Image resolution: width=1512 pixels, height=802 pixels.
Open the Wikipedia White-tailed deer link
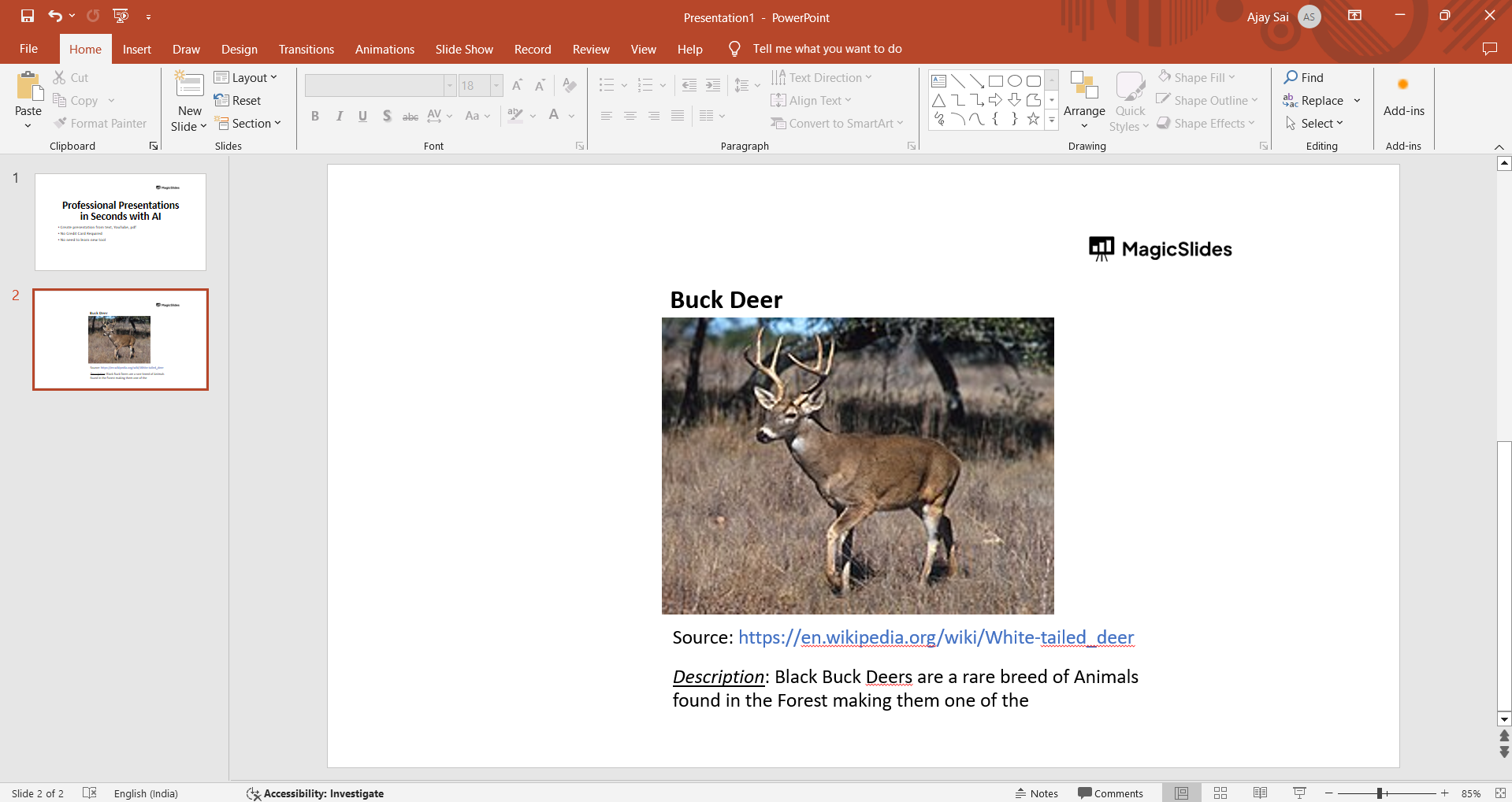[935, 637]
